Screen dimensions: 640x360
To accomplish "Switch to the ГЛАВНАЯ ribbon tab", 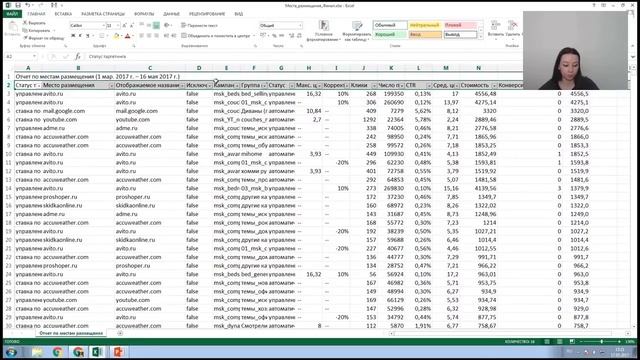I will pos(36,14).
